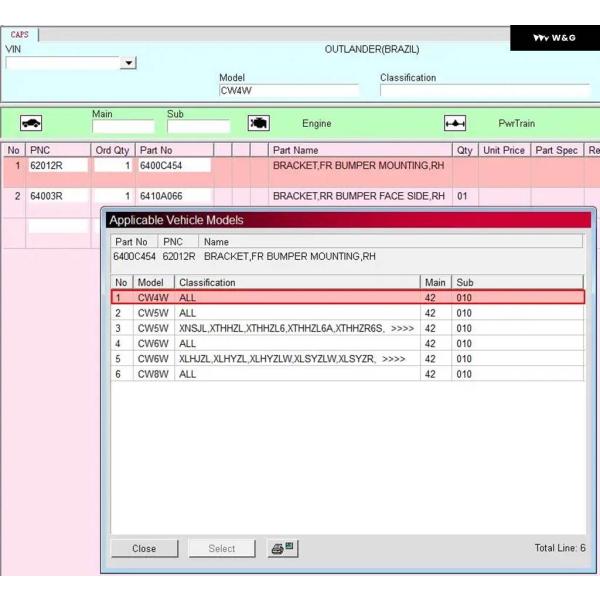Click the PwrTrain axle icon
This screenshot has width=600, height=600.
(x=455, y=124)
